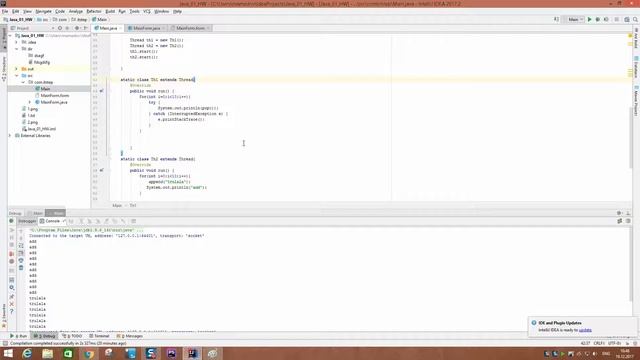640x360 pixels.
Task: Close the Main.java editor tab
Action: (x=121, y=28)
